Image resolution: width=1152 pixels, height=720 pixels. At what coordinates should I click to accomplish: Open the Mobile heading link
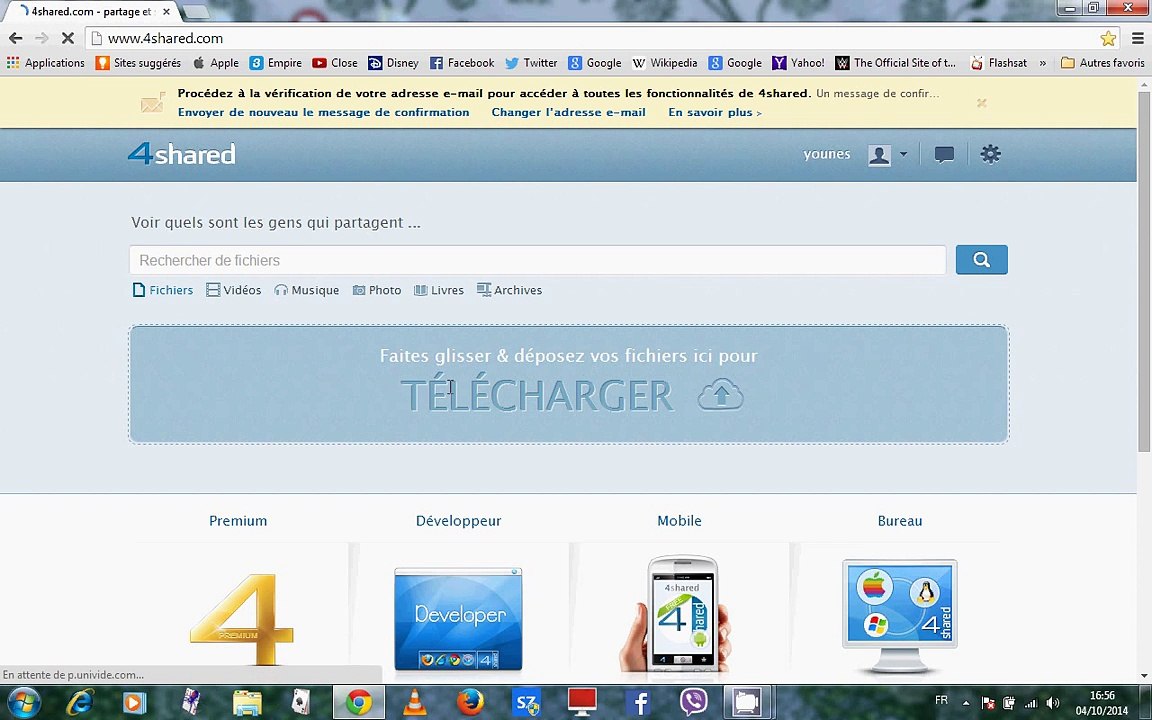680,521
